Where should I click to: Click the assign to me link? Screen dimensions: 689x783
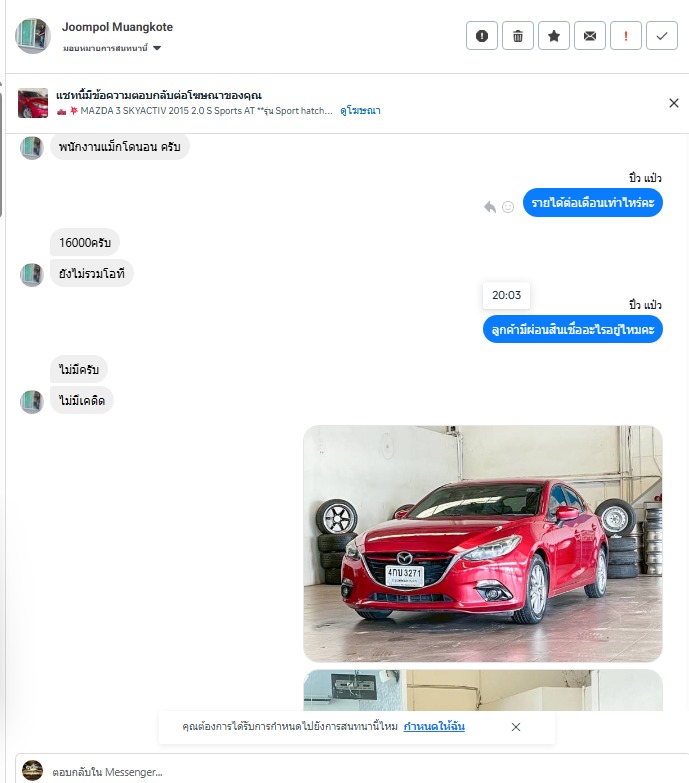(434, 726)
